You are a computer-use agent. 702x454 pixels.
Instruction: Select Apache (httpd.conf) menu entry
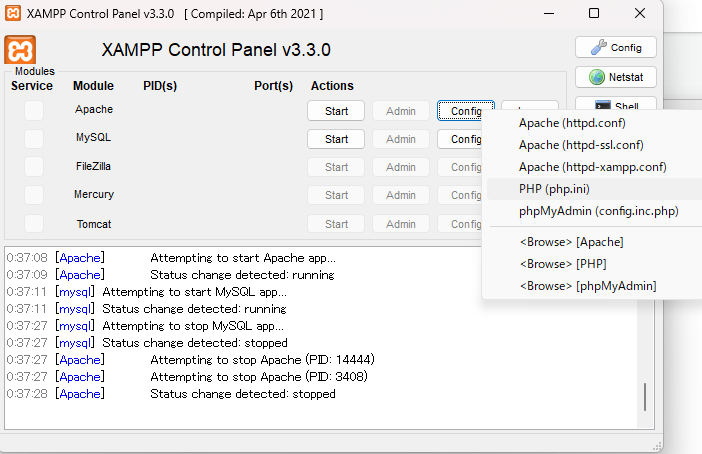tap(594, 123)
